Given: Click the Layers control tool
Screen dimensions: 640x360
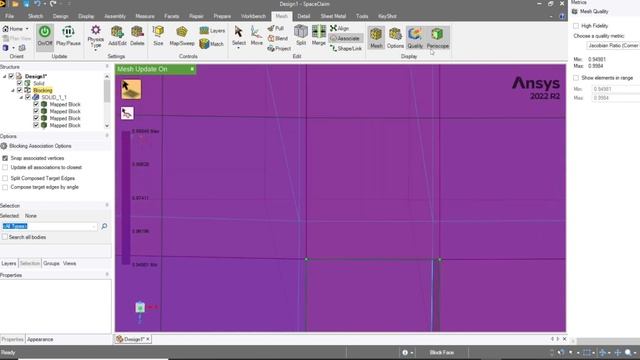Looking at the screenshot, I should click(x=212, y=31).
